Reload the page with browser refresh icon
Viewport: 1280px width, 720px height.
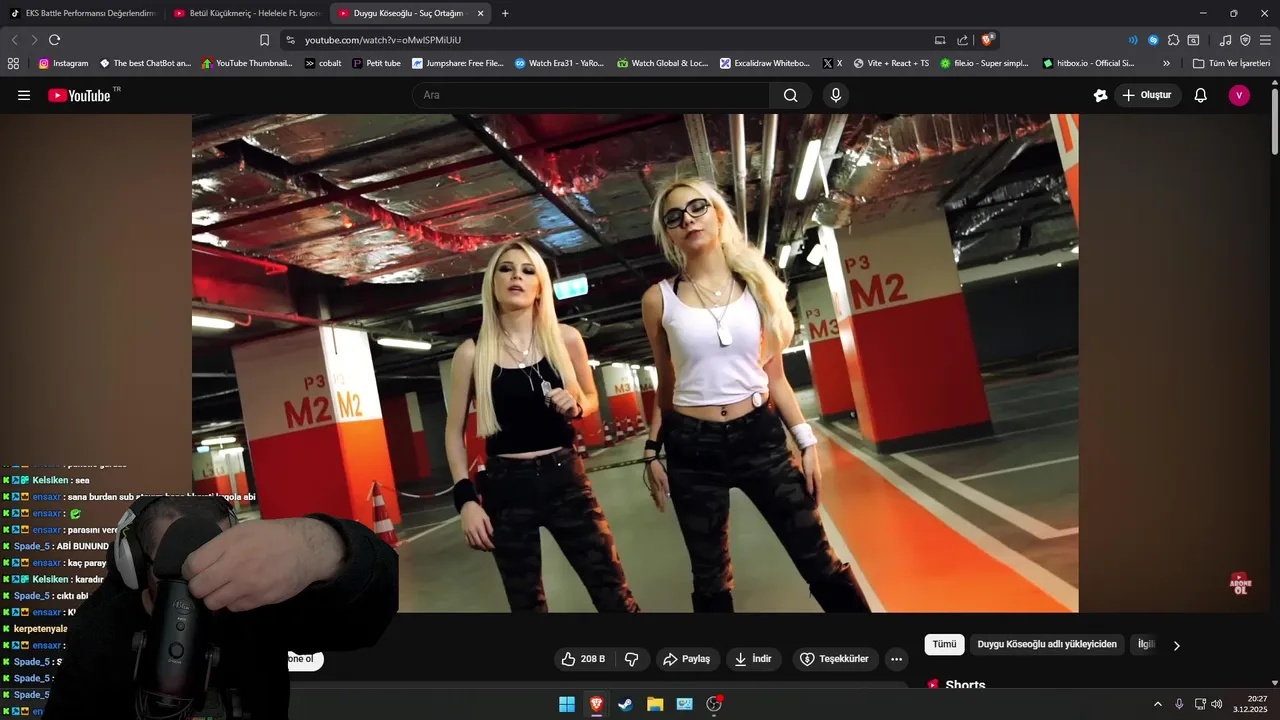point(54,40)
